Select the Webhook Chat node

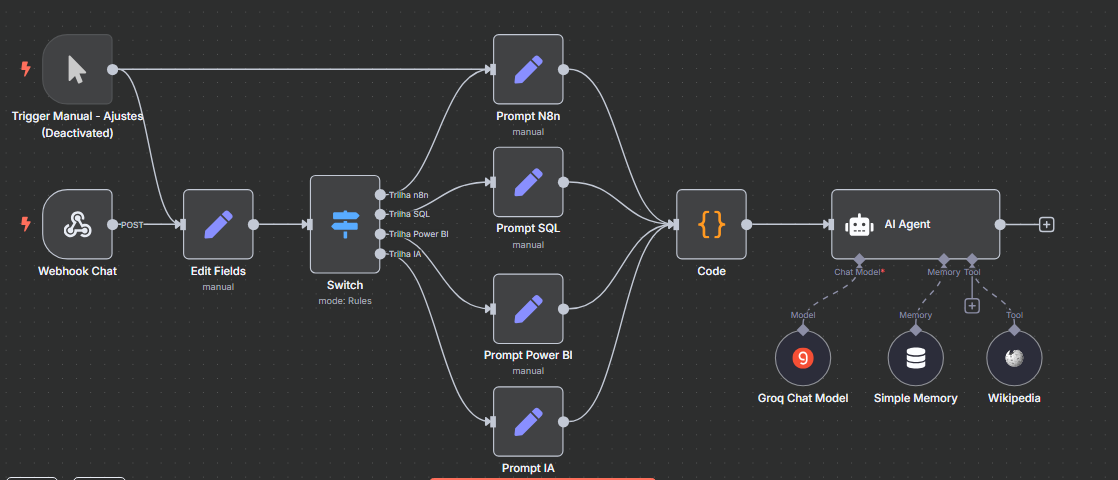(x=77, y=224)
